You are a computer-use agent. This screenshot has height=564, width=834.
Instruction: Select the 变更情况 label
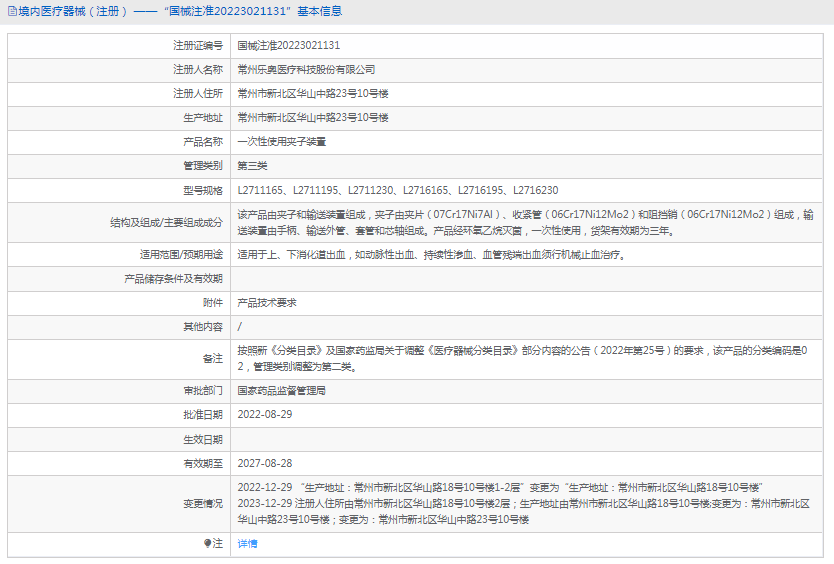[203, 503]
